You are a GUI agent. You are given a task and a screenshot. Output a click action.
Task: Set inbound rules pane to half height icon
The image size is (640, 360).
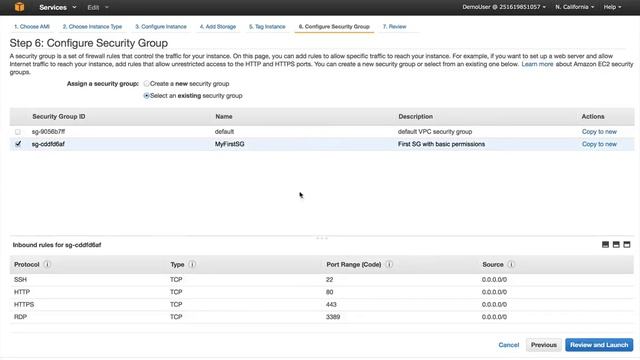pyautogui.click(x=616, y=244)
